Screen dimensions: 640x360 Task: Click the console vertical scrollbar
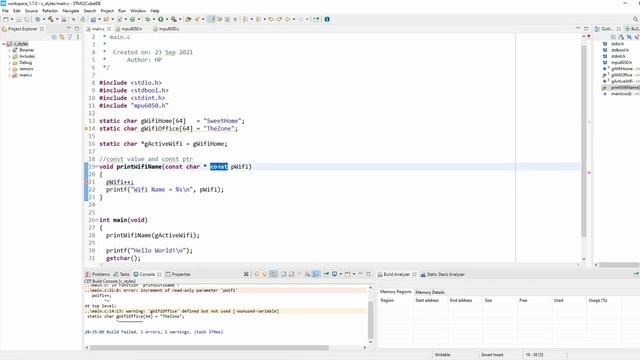tap(371, 320)
